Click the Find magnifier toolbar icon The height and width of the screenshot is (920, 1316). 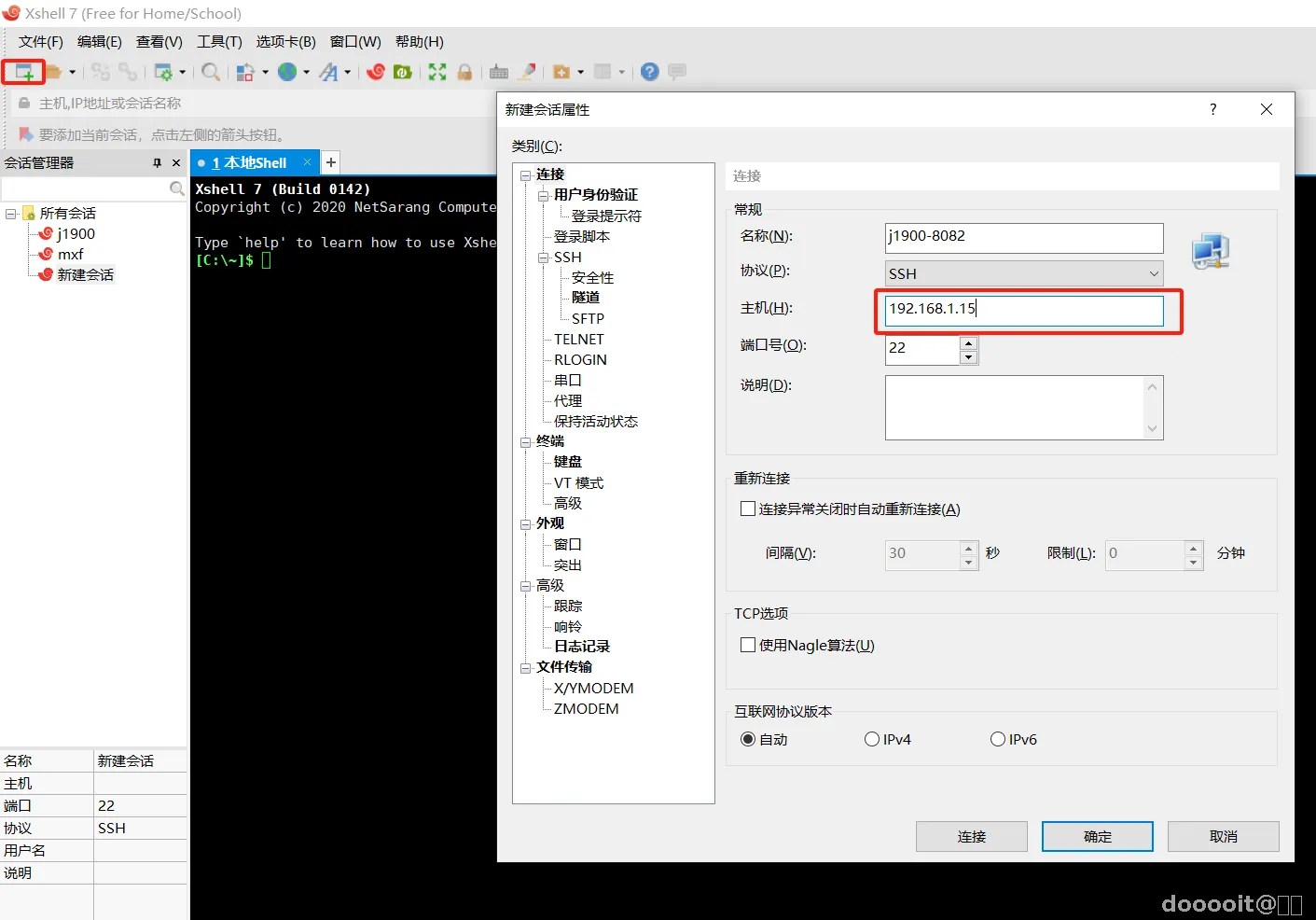coord(211,72)
